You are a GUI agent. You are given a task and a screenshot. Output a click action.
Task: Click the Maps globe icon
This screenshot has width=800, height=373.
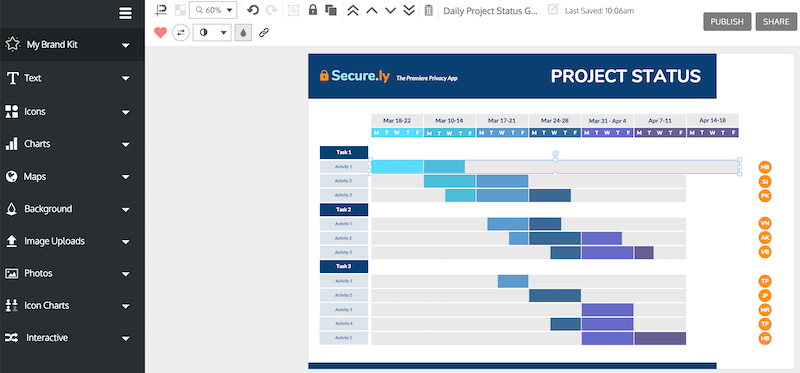[11, 177]
